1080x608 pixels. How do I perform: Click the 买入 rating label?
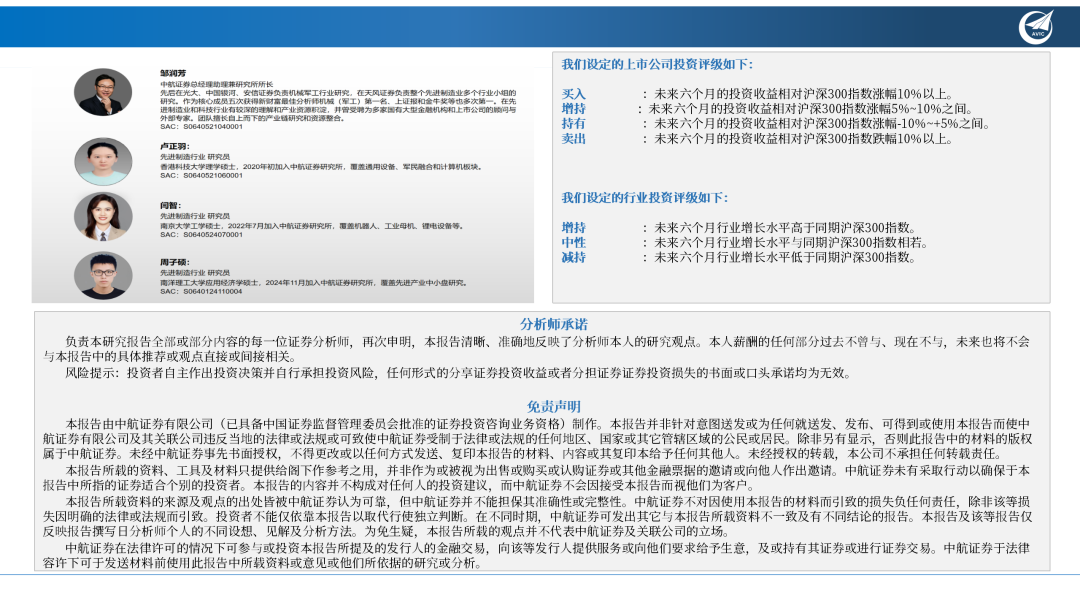tap(573, 94)
